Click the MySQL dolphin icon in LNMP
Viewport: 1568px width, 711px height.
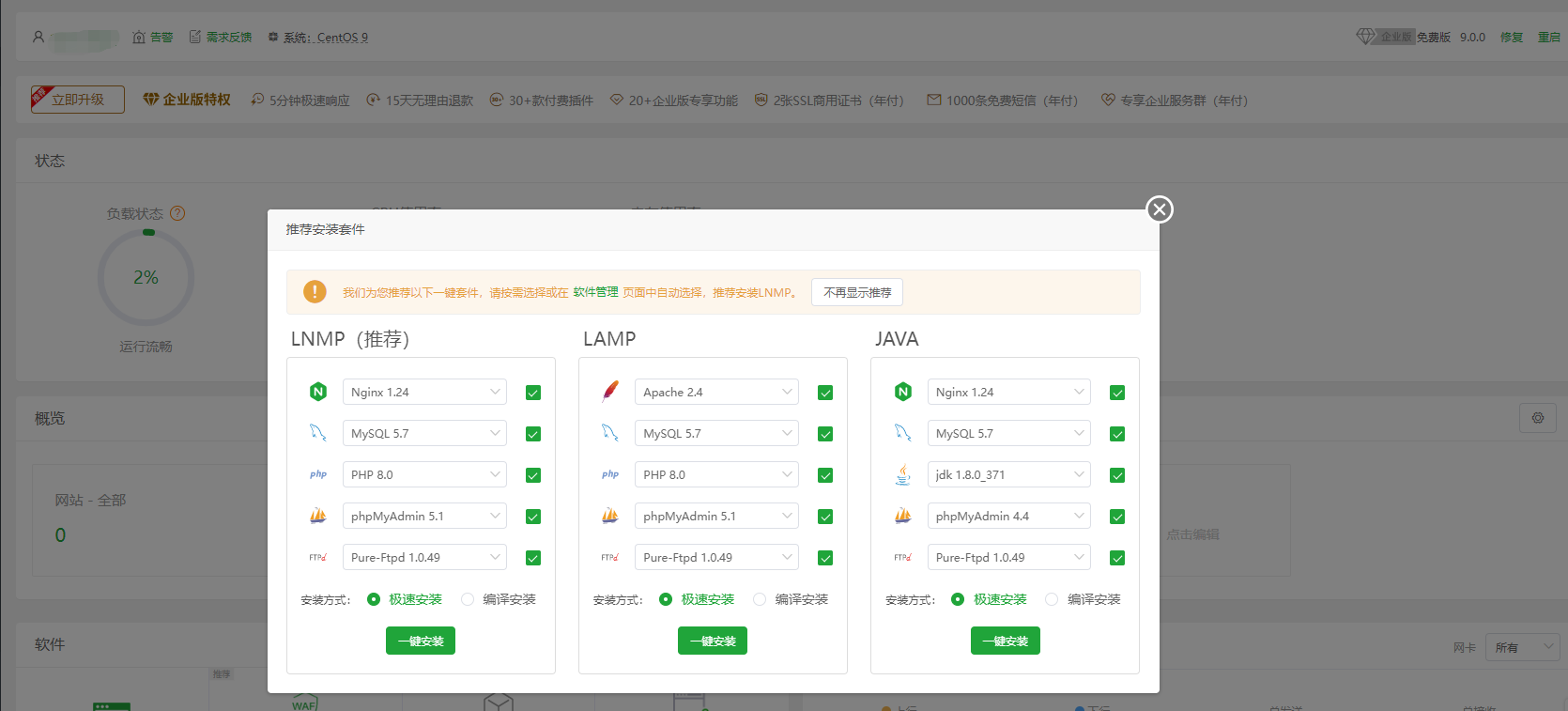(318, 433)
